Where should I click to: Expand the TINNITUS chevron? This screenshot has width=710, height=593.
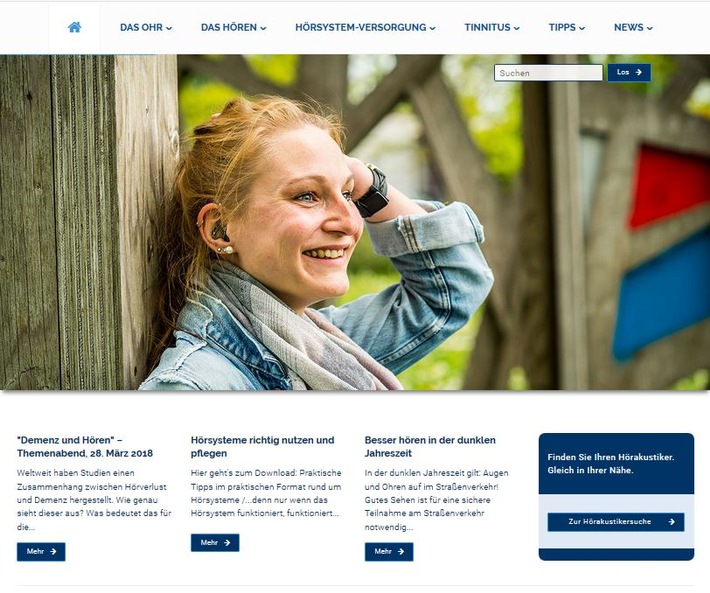tap(517, 28)
